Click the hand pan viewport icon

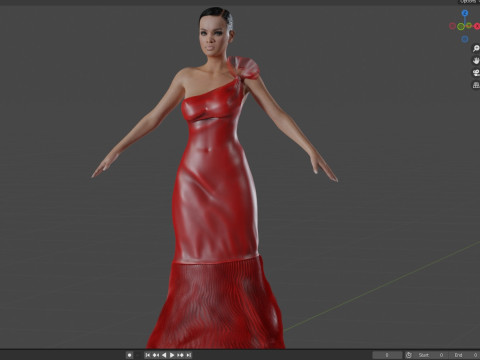click(476, 61)
